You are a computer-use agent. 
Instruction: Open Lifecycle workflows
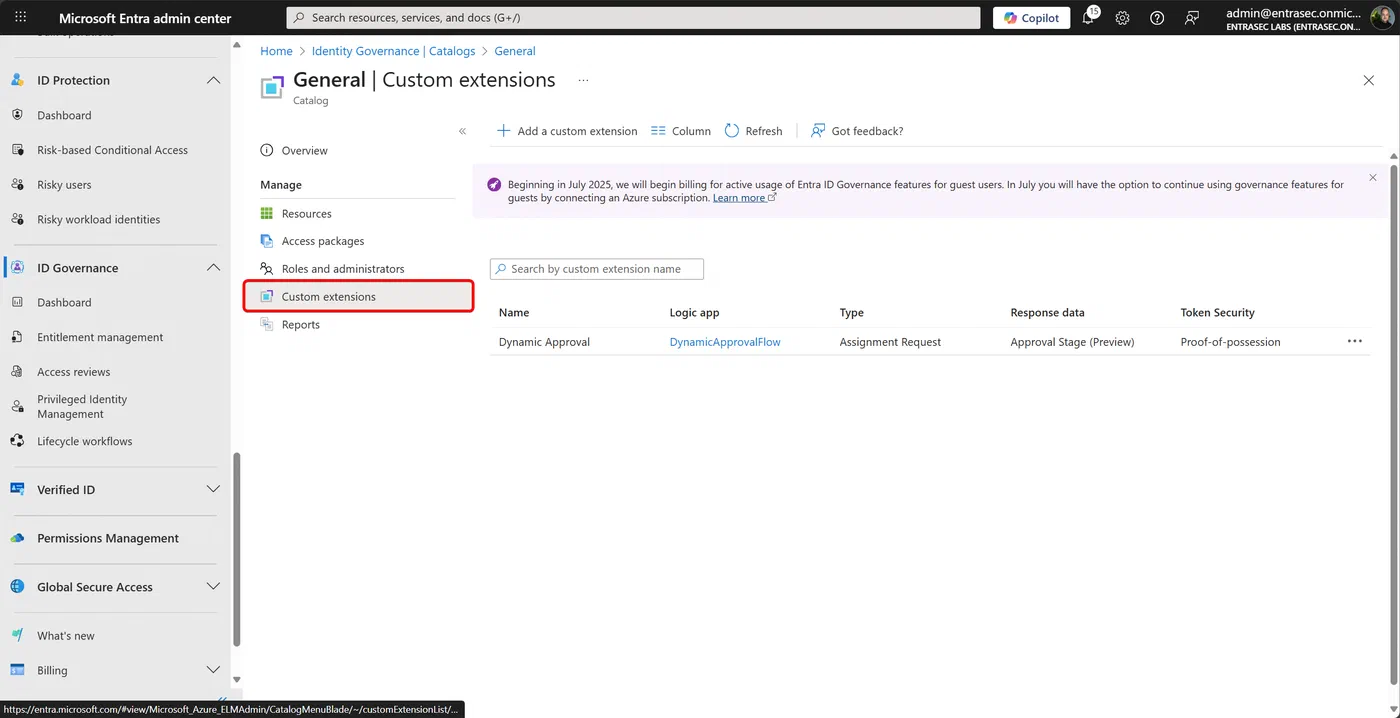pyautogui.click(x=85, y=441)
